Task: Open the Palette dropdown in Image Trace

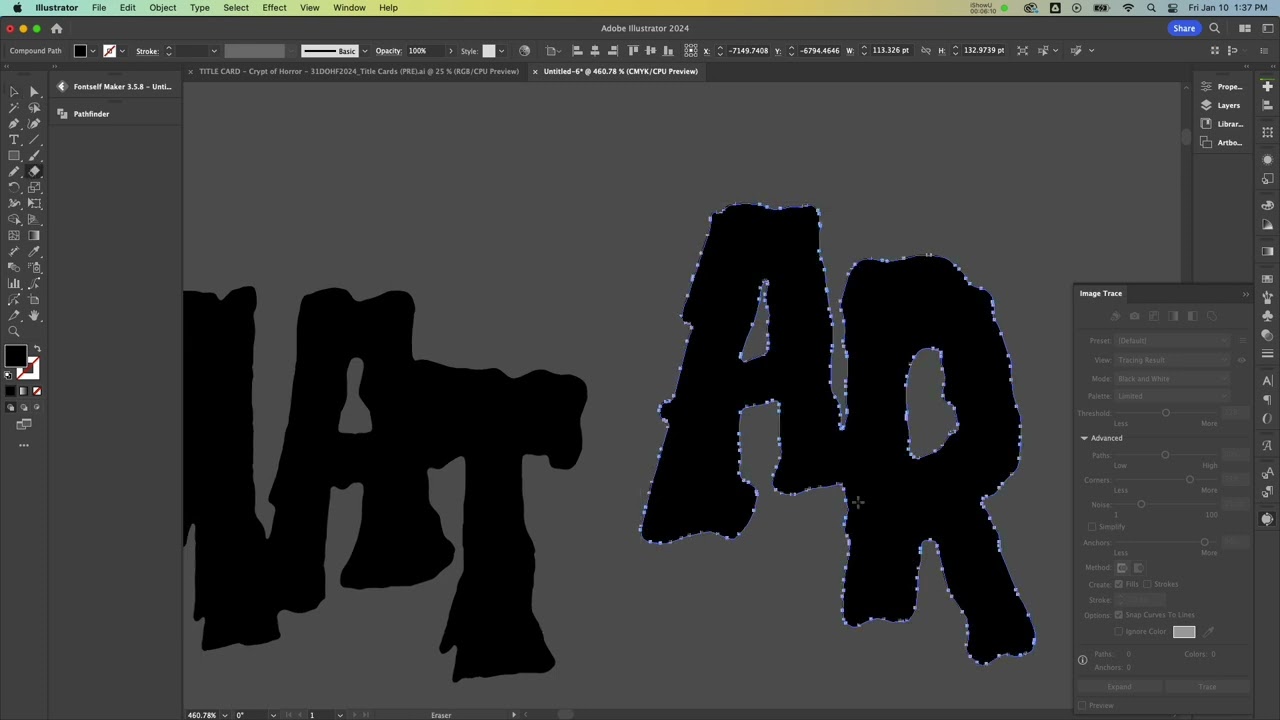Action: coord(1172,396)
